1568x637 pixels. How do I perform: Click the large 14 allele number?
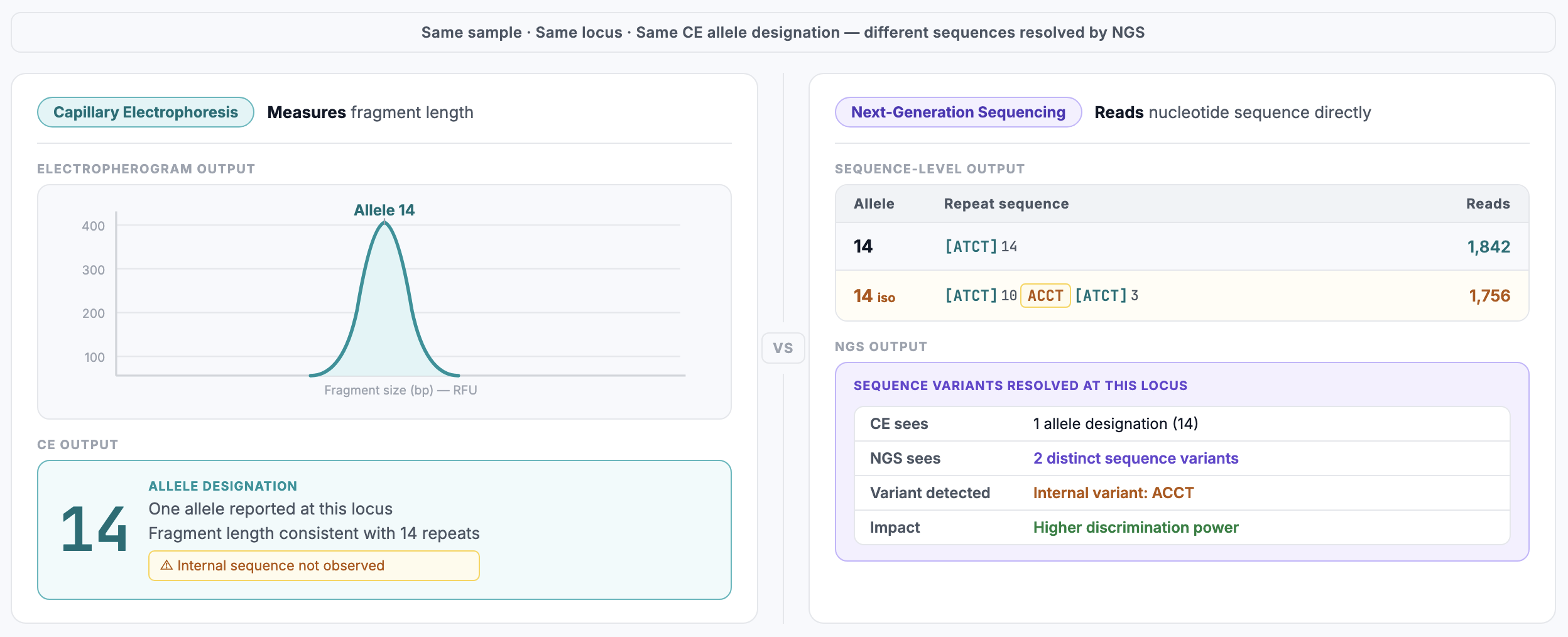pyautogui.click(x=94, y=530)
